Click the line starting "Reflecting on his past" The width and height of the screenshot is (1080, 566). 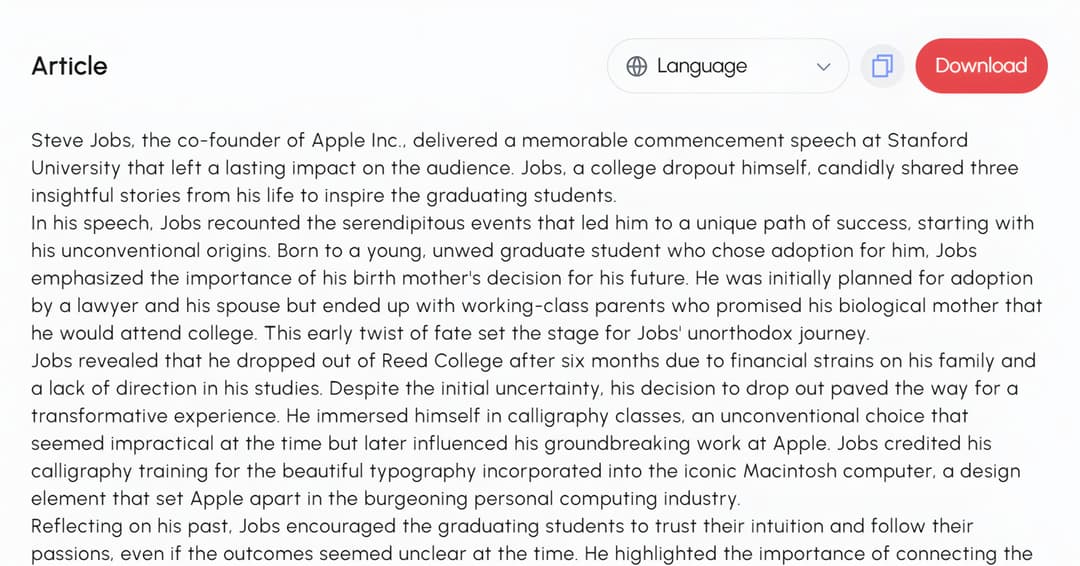click(501, 526)
